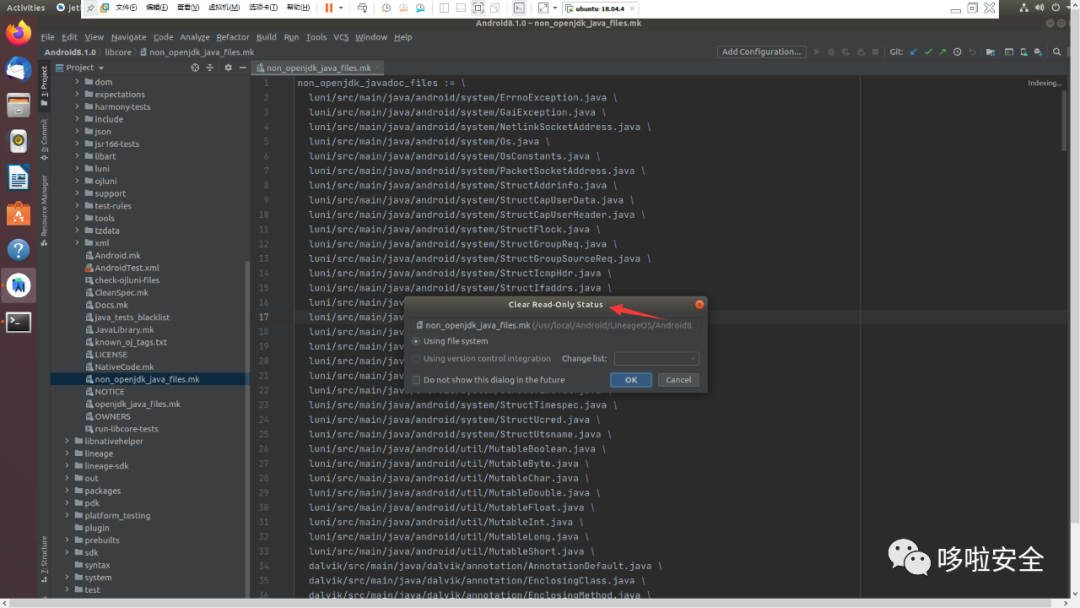Expand the libnativehelper folder
This screenshot has height=608, width=1080.
point(67,441)
